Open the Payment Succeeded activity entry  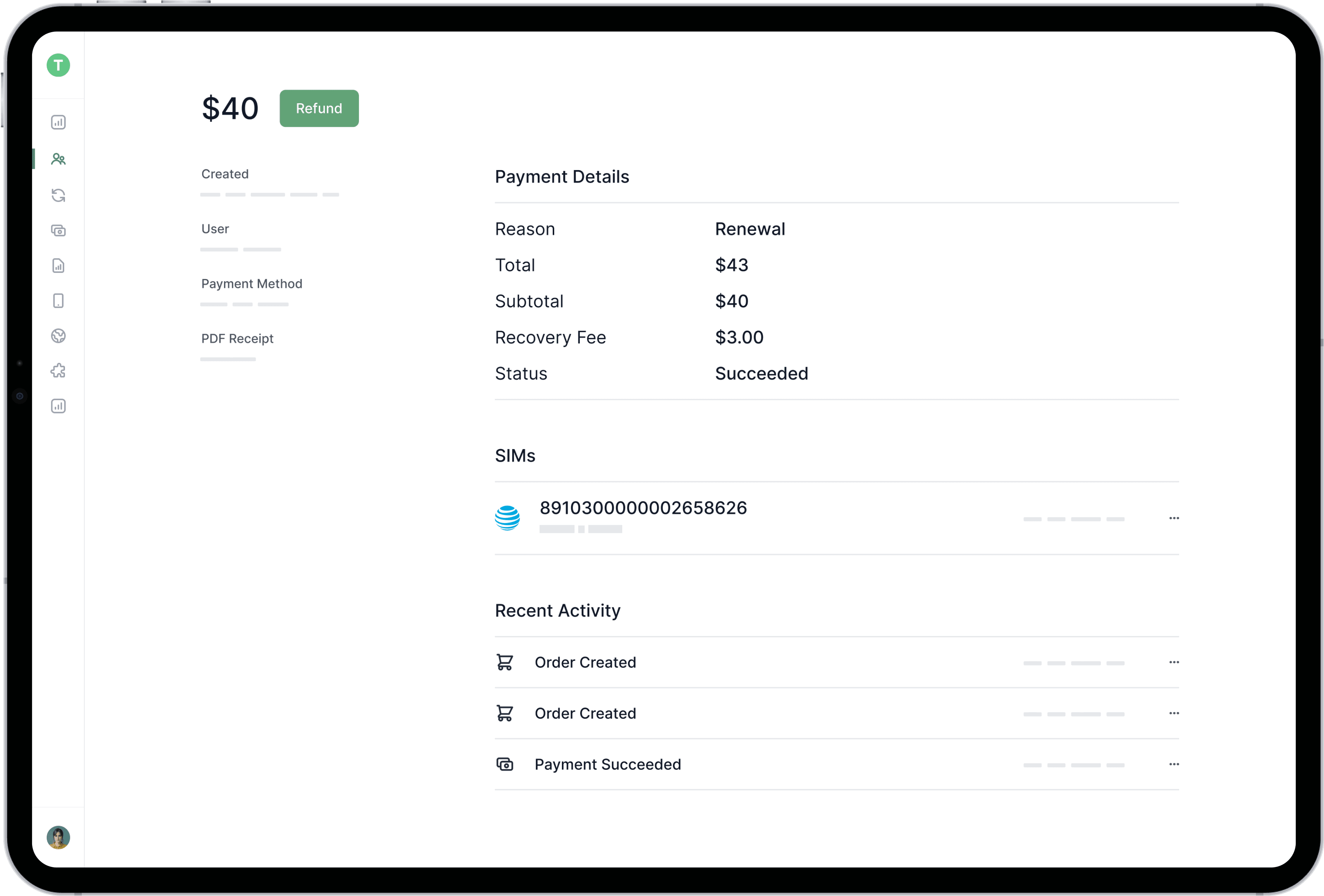click(607, 765)
